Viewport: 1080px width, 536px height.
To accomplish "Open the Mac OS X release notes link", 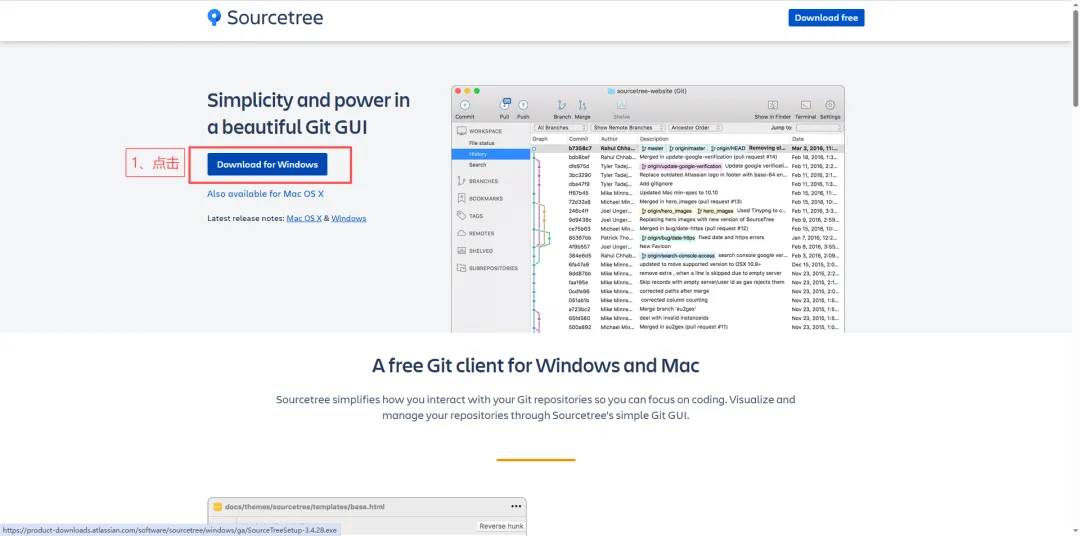I will coord(304,218).
